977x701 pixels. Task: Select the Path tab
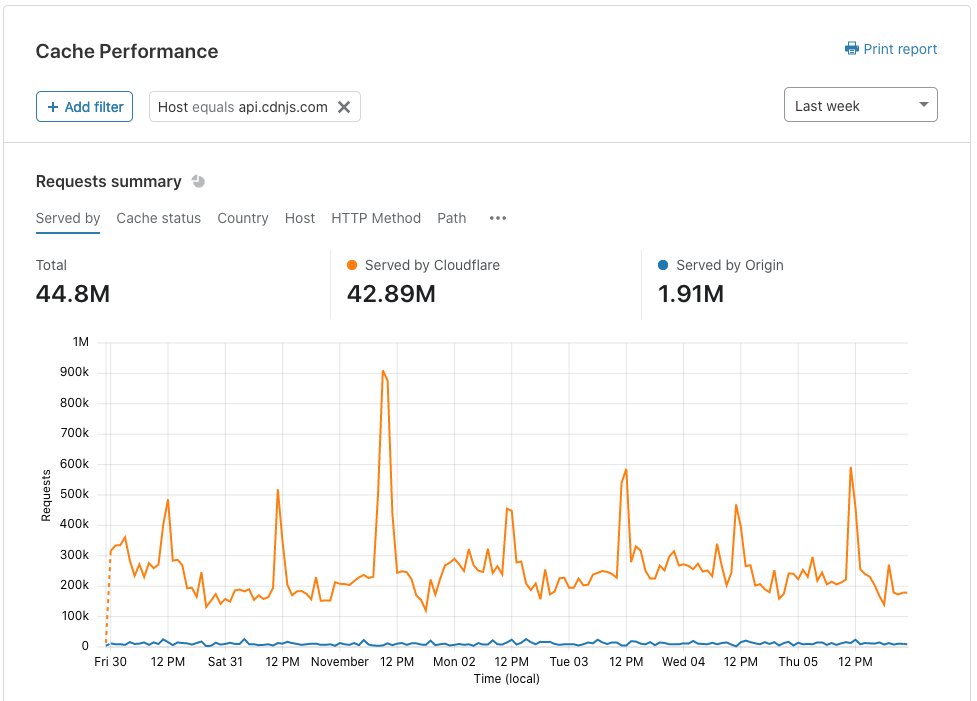[452, 218]
